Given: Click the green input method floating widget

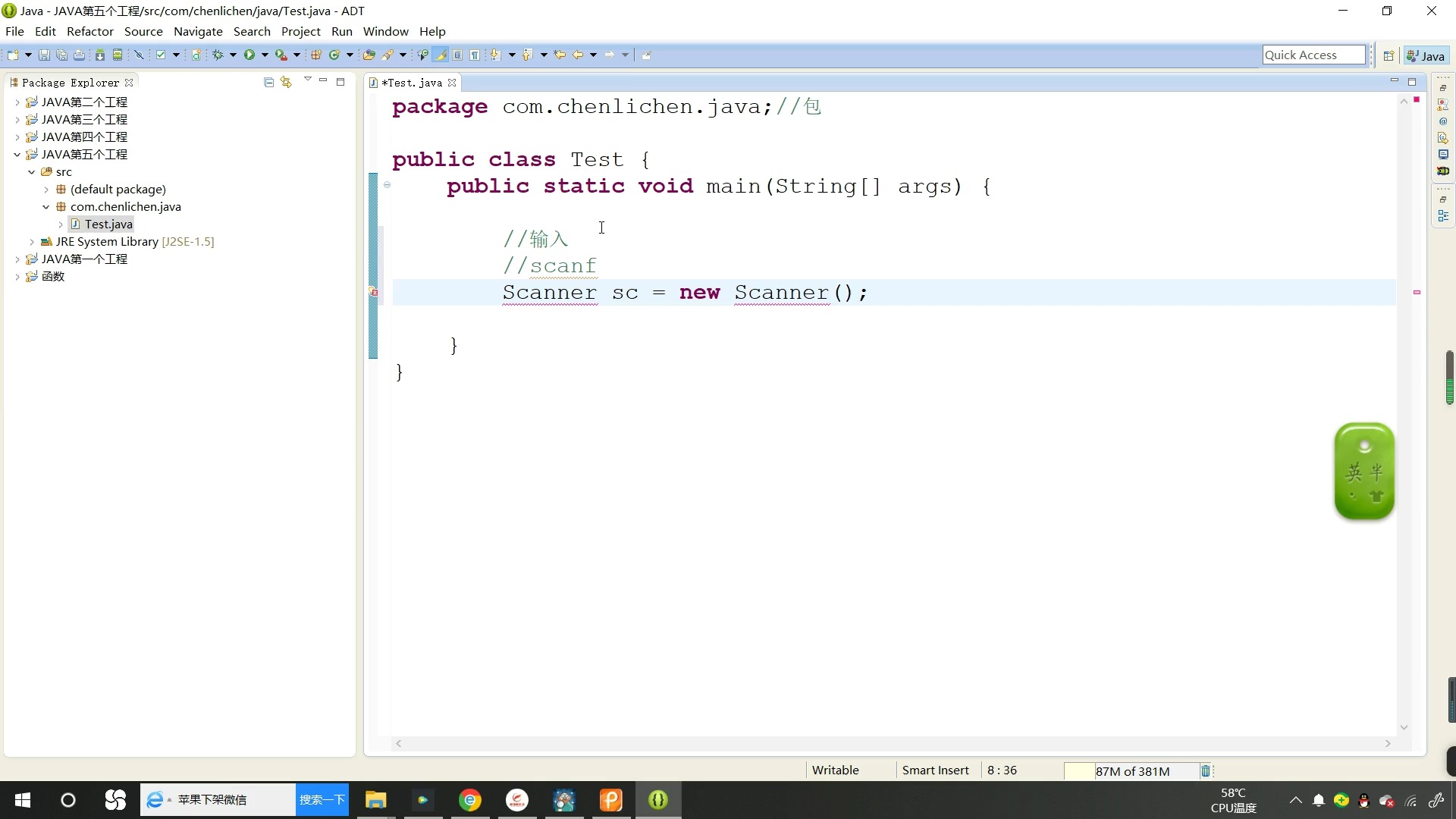Looking at the screenshot, I should [x=1364, y=471].
